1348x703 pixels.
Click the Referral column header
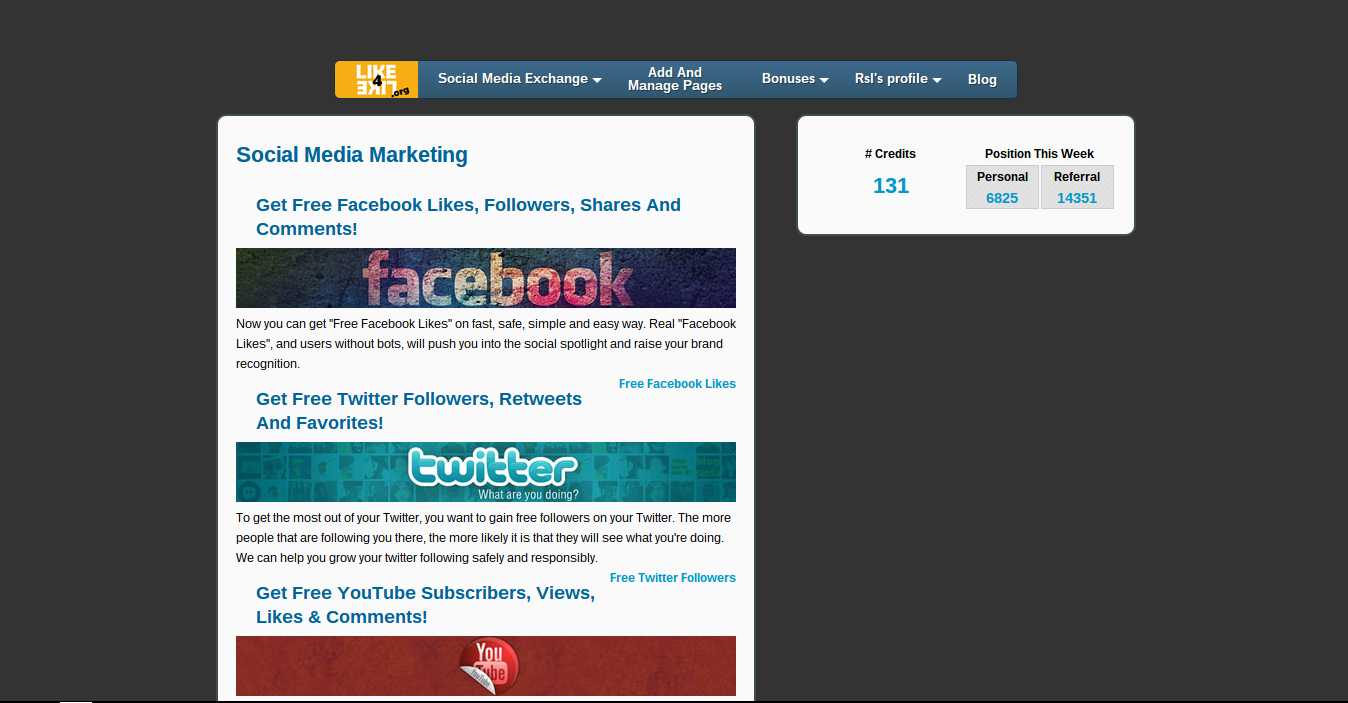tap(1077, 177)
